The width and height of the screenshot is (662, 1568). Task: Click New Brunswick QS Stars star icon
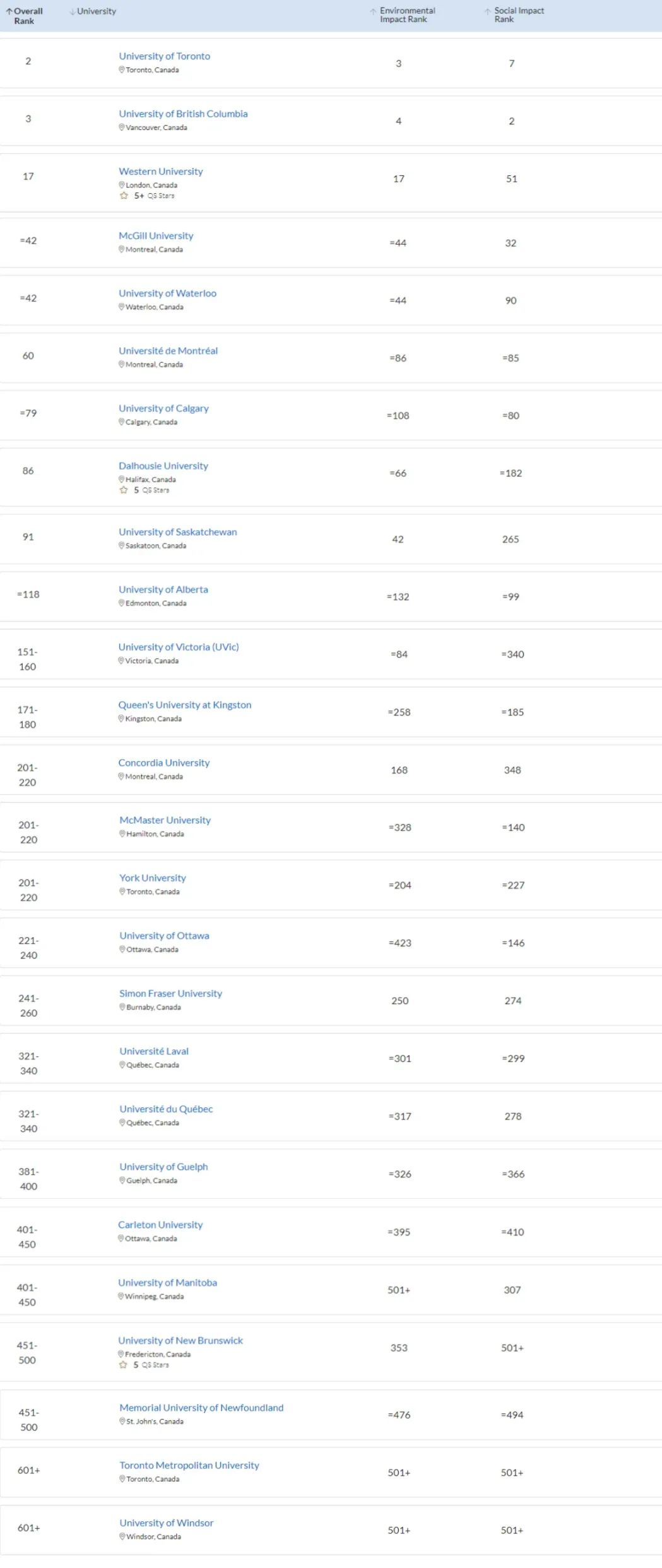point(123,1364)
